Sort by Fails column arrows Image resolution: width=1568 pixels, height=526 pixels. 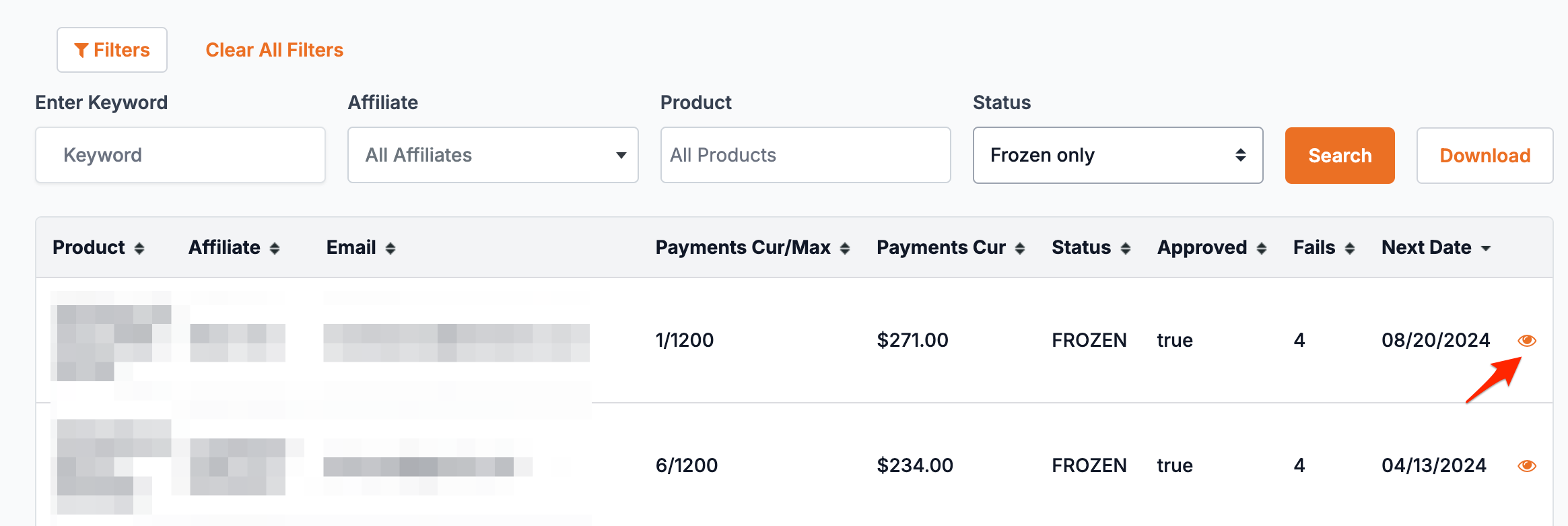point(1349,249)
